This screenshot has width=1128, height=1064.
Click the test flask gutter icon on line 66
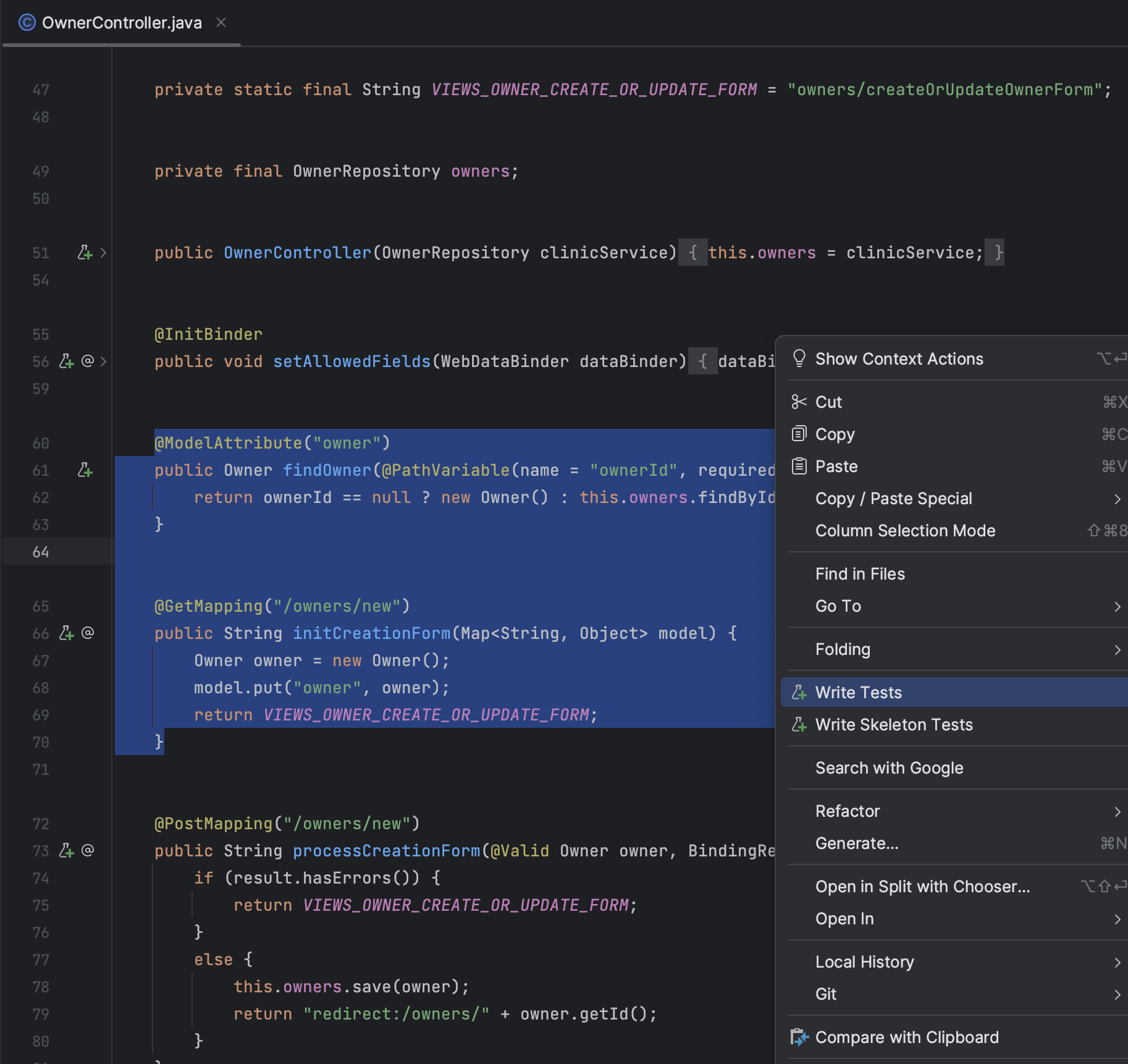click(66, 633)
